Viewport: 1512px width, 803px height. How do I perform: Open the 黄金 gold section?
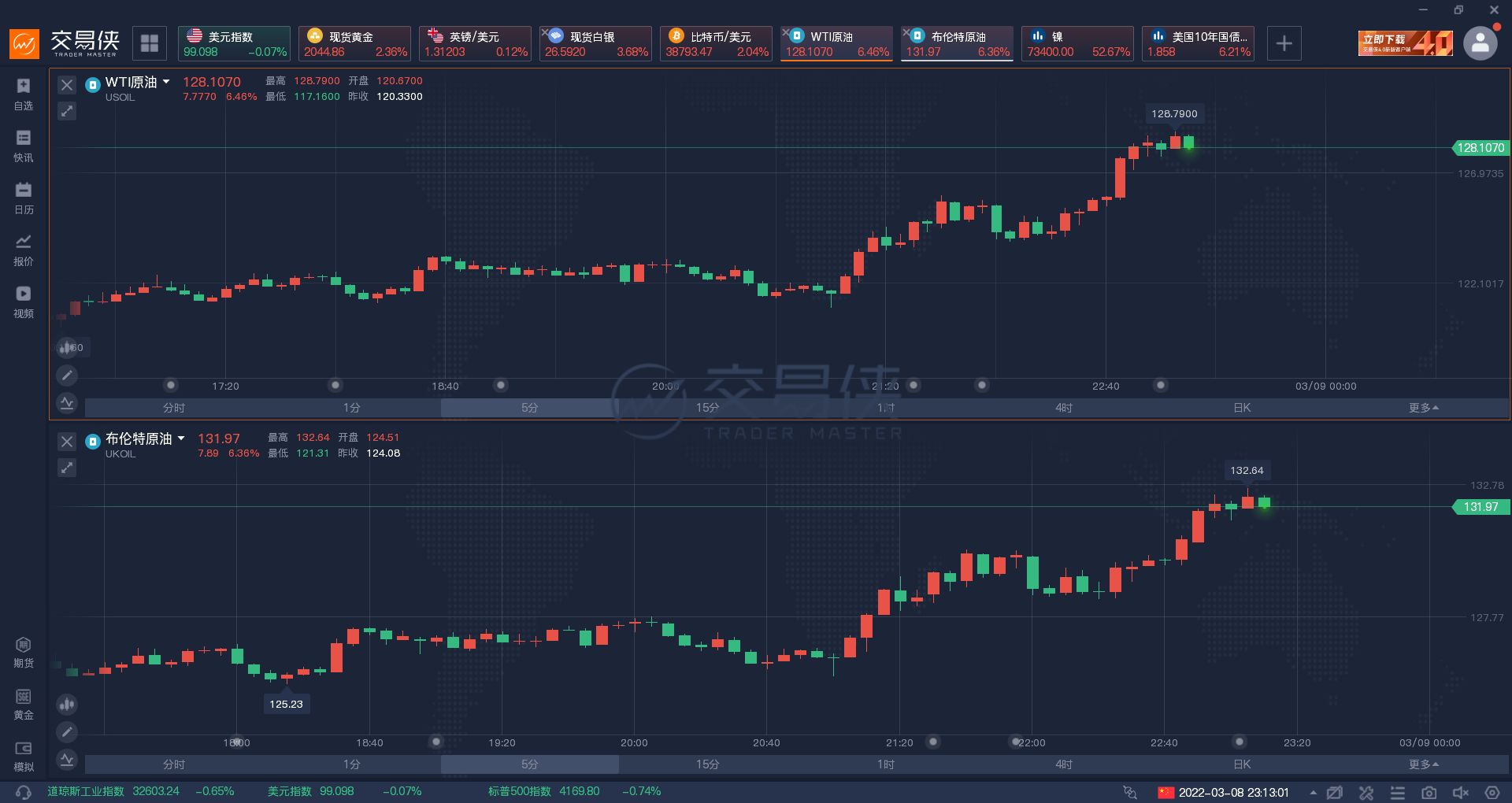pos(24,704)
